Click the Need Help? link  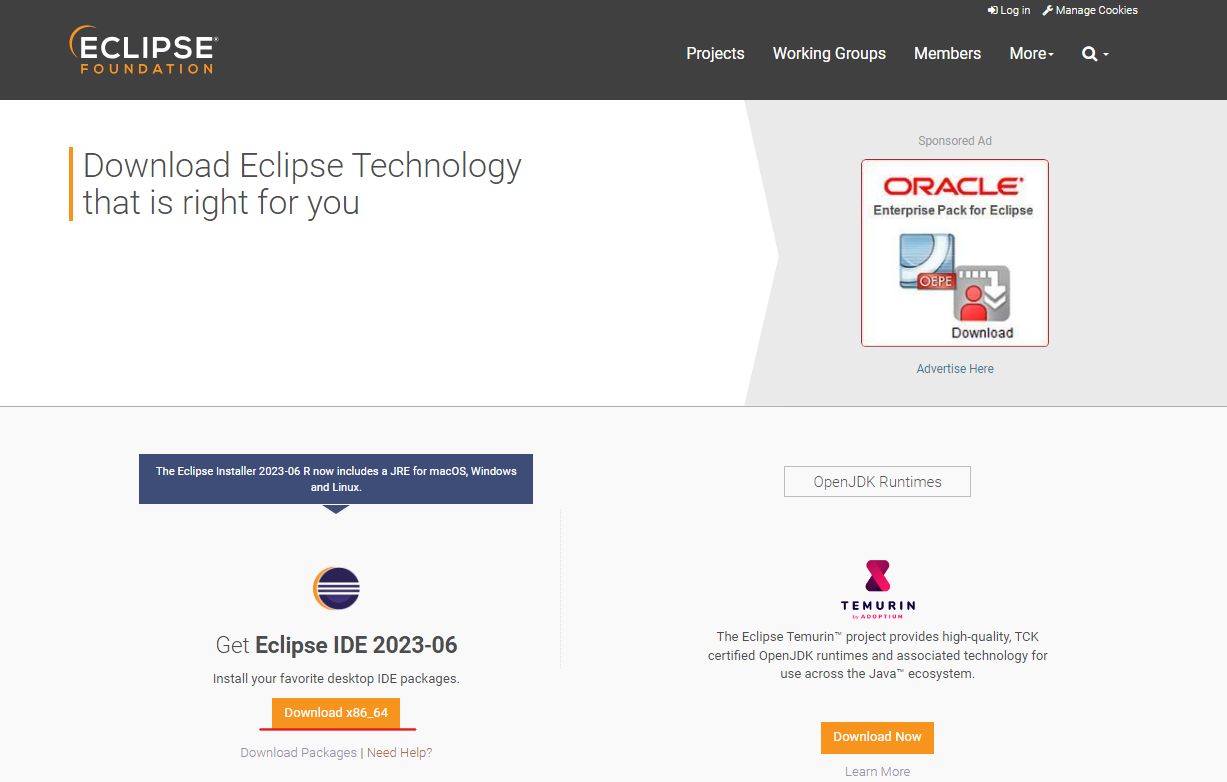click(x=399, y=753)
